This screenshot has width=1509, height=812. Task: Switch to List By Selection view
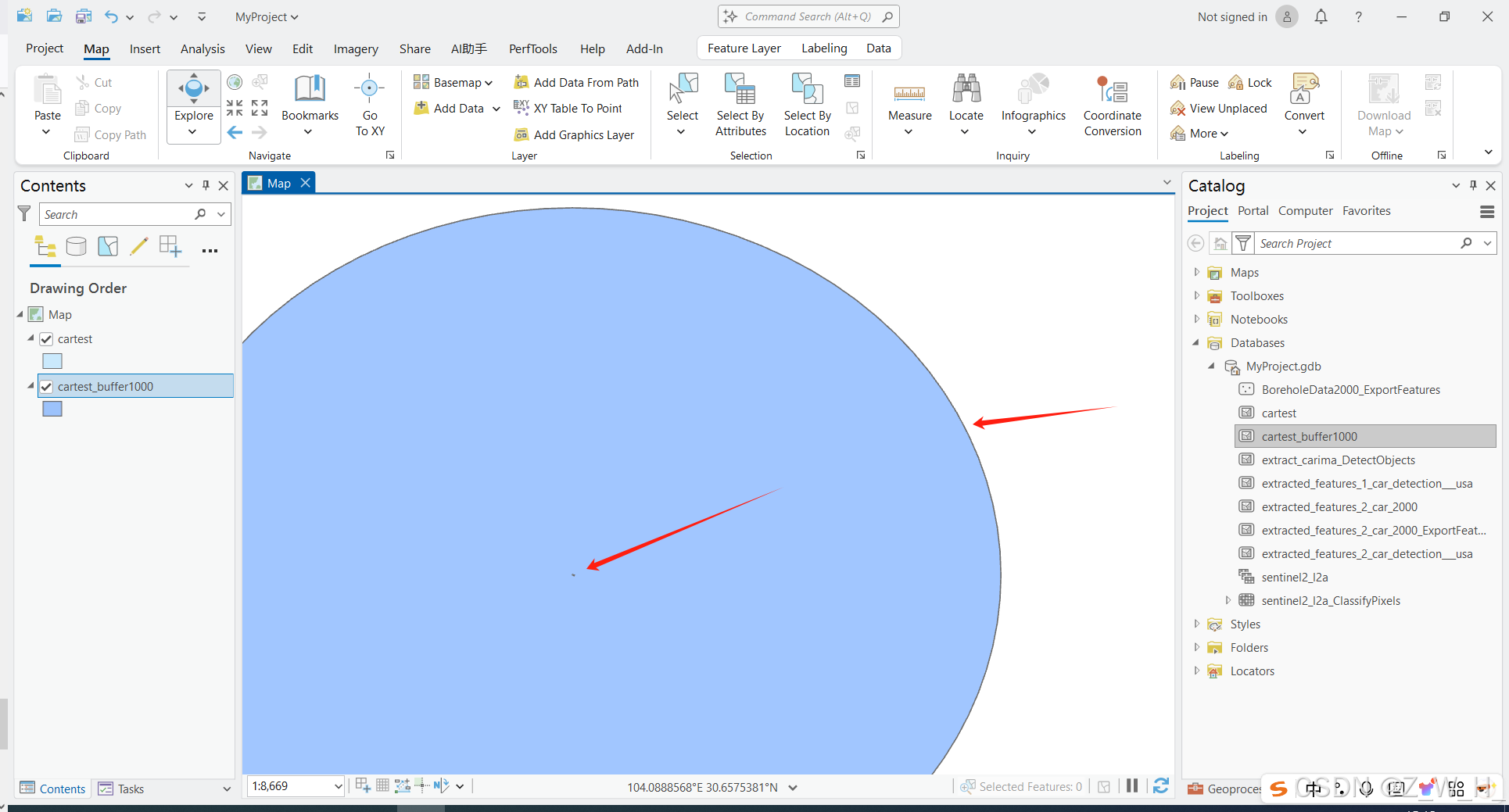point(108,247)
